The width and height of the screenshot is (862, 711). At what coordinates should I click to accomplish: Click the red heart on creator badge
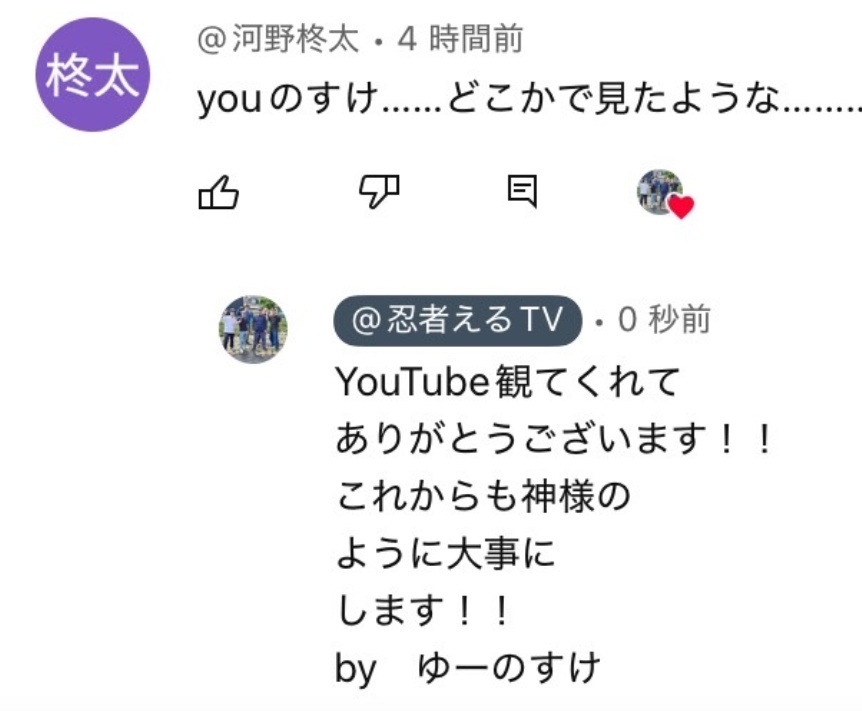coord(681,207)
